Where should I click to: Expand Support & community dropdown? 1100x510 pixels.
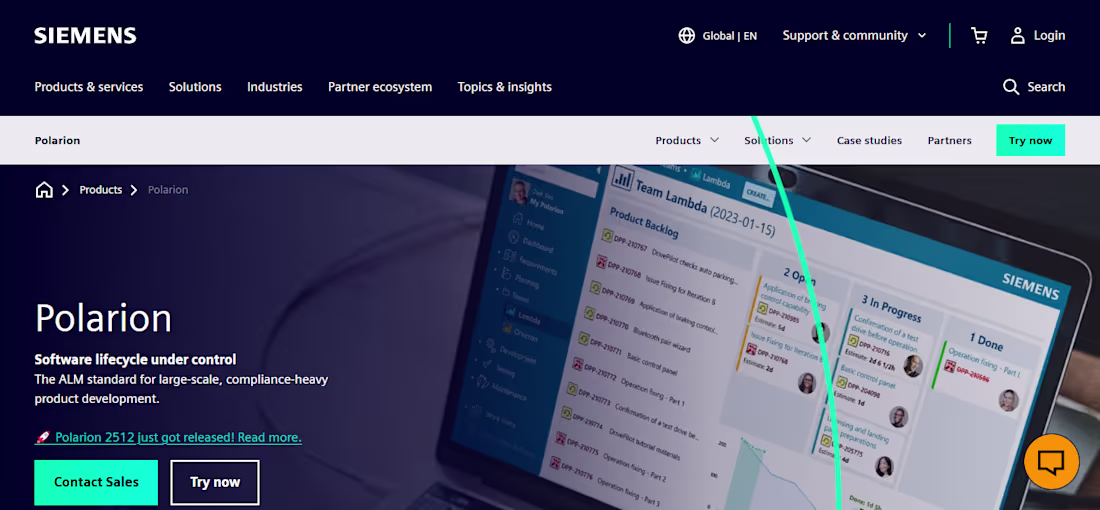[854, 36]
